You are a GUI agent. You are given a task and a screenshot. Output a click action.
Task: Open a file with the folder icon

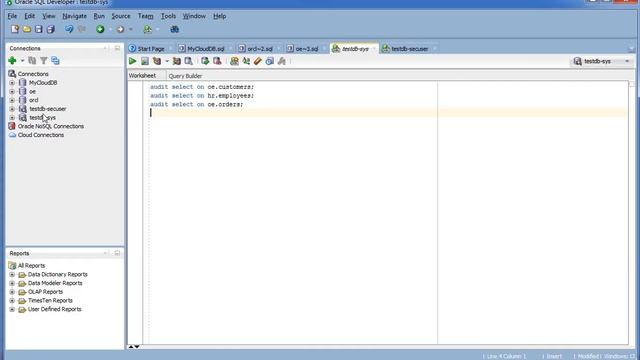point(27,29)
